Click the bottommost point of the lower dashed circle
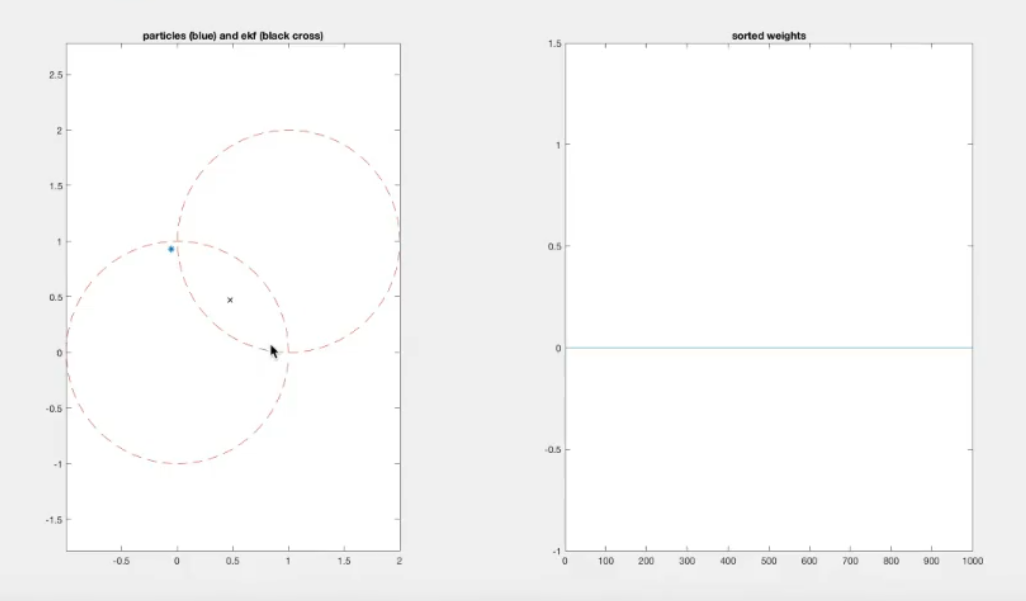 (178, 463)
